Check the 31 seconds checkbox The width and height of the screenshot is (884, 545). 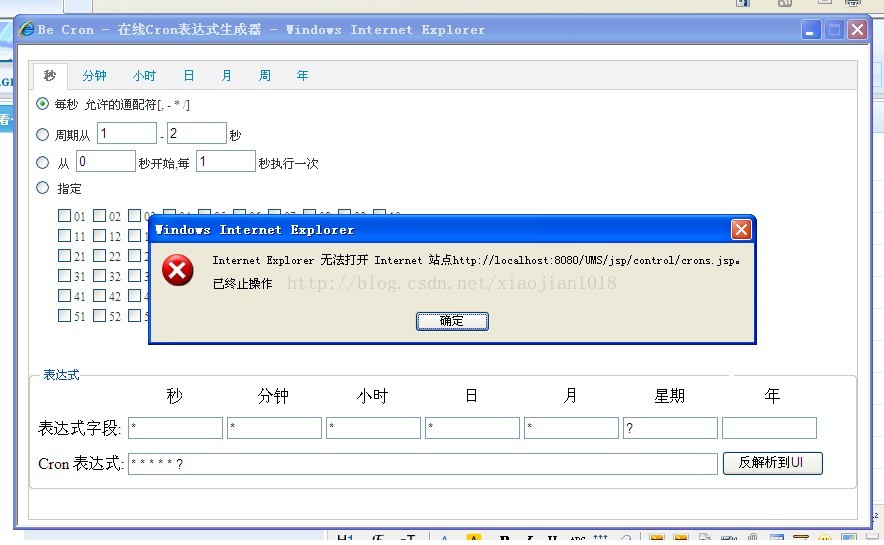click(x=64, y=276)
